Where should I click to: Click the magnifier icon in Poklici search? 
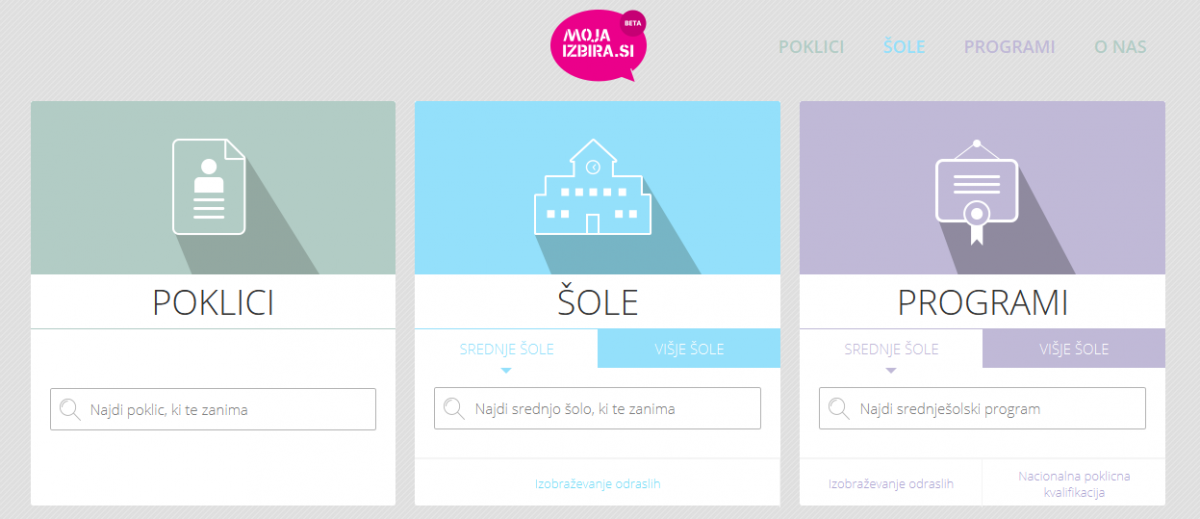click(70, 409)
